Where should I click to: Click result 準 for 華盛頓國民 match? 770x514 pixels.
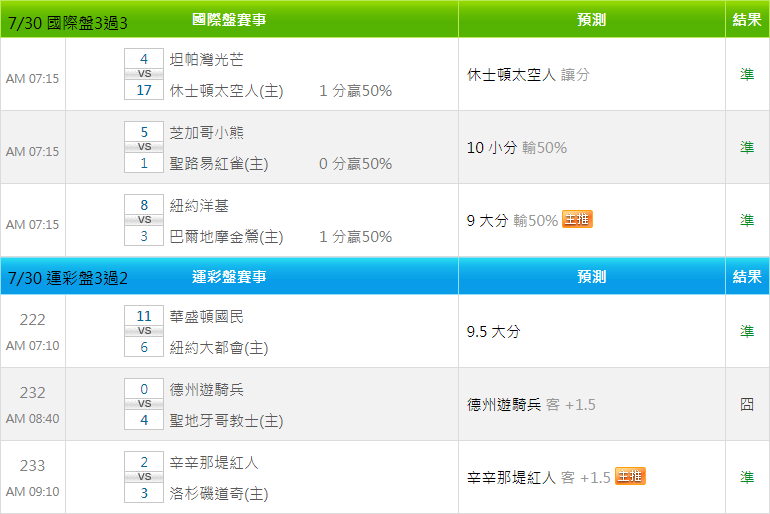(x=747, y=331)
